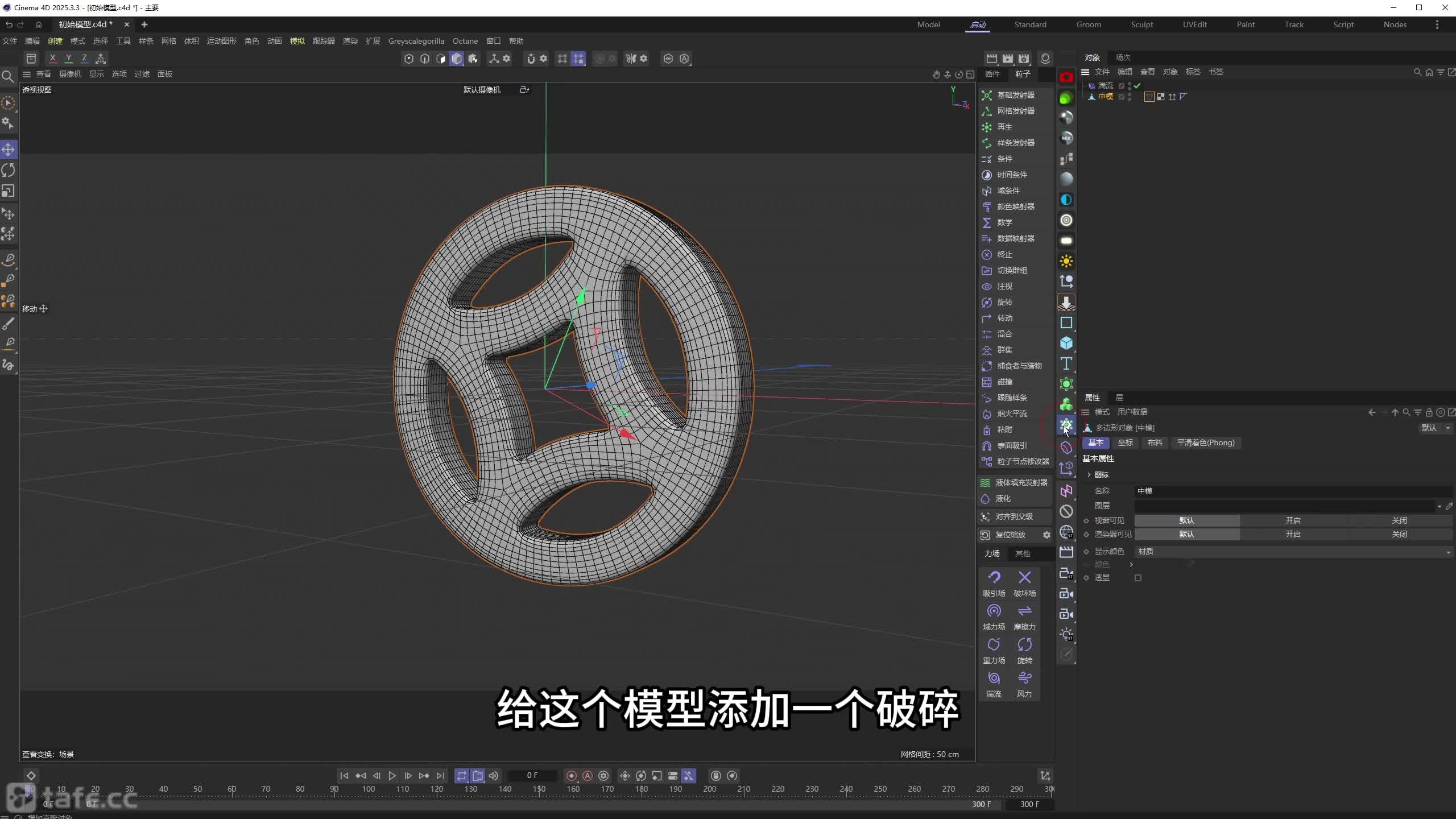The width and height of the screenshot is (1456, 819).
Task: Toggle the 透显 X-ray checkbox
Action: (x=1138, y=578)
